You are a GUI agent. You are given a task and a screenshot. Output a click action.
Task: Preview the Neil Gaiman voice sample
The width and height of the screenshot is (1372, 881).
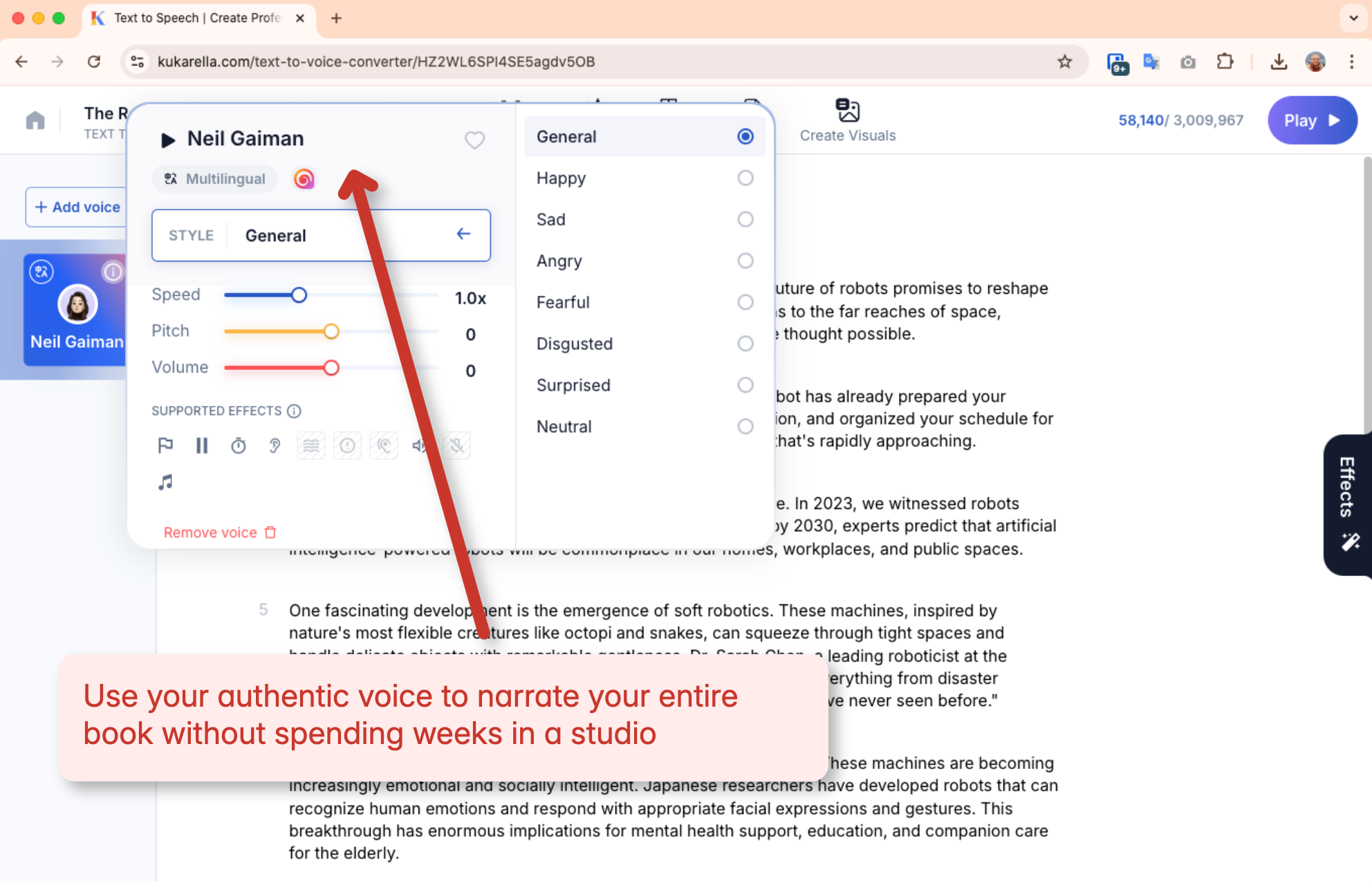(167, 140)
